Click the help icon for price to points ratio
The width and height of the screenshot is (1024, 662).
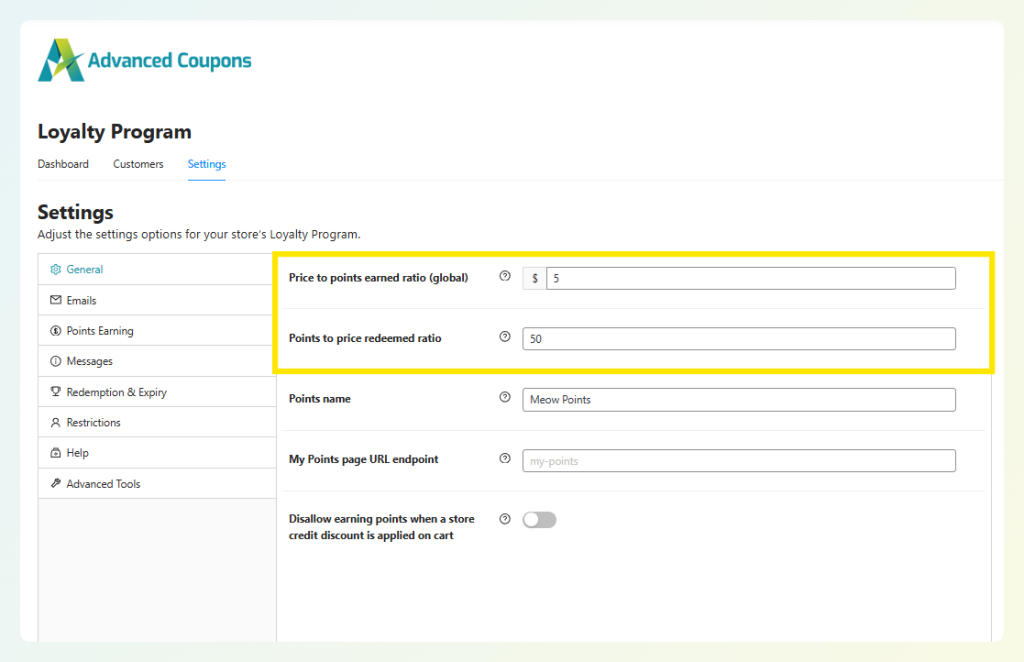click(x=505, y=276)
